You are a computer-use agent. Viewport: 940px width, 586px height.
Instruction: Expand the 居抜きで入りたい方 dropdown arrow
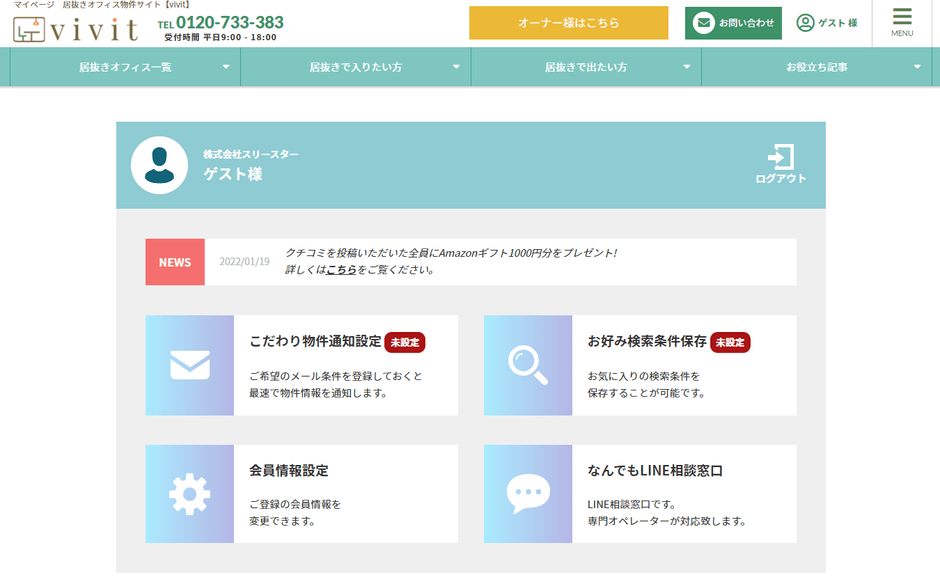click(457, 67)
